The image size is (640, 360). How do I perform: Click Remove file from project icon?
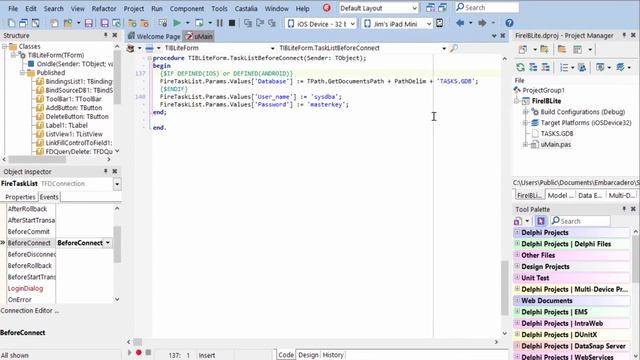[x=144, y=23]
